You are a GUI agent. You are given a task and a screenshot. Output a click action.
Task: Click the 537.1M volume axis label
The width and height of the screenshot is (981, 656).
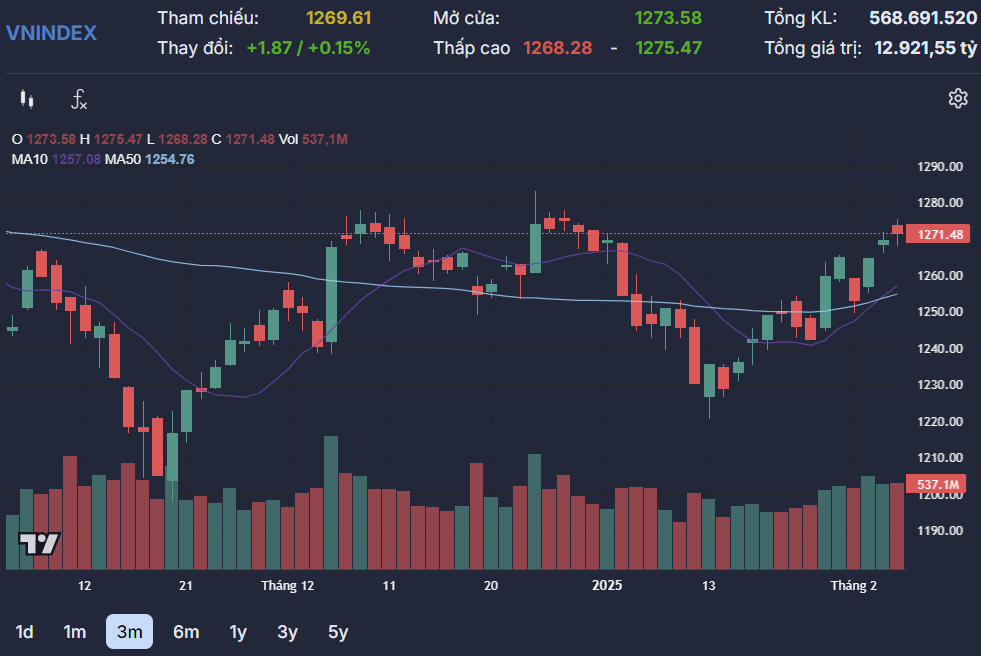pos(939,484)
